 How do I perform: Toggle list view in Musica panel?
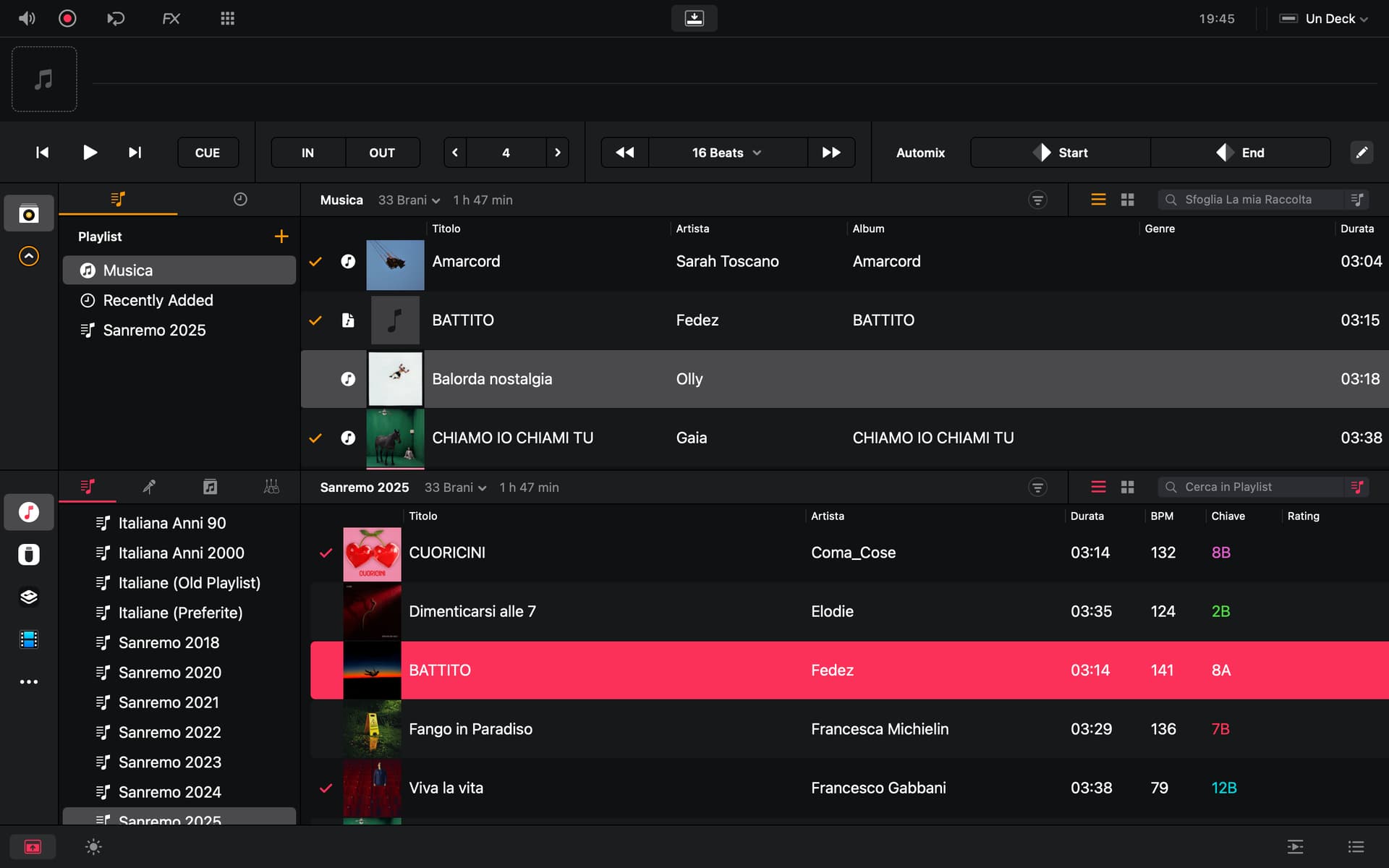point(1098,200)
